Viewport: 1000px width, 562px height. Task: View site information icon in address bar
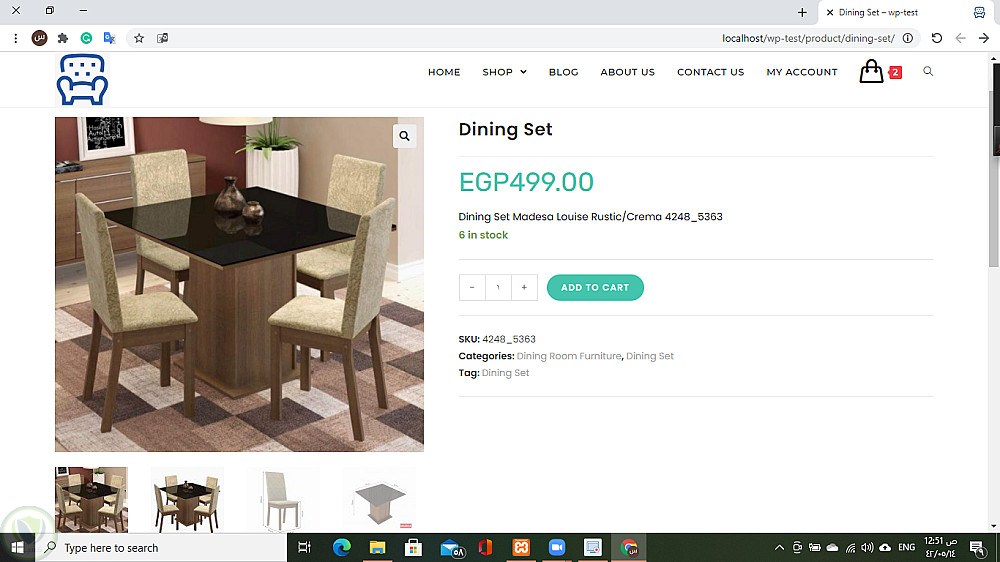[908, 38]
